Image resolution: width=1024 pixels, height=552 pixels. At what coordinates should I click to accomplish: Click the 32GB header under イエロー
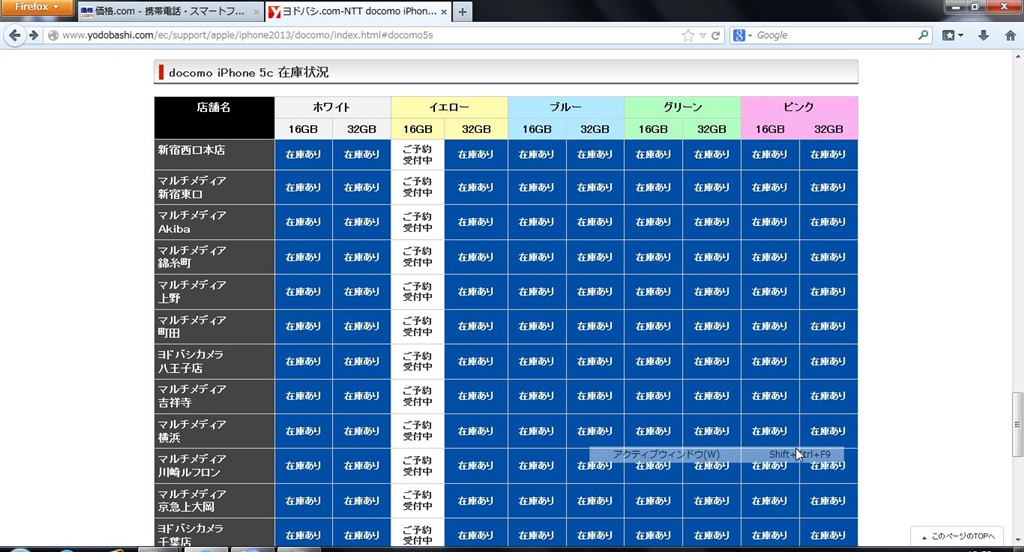pos(476,129)
